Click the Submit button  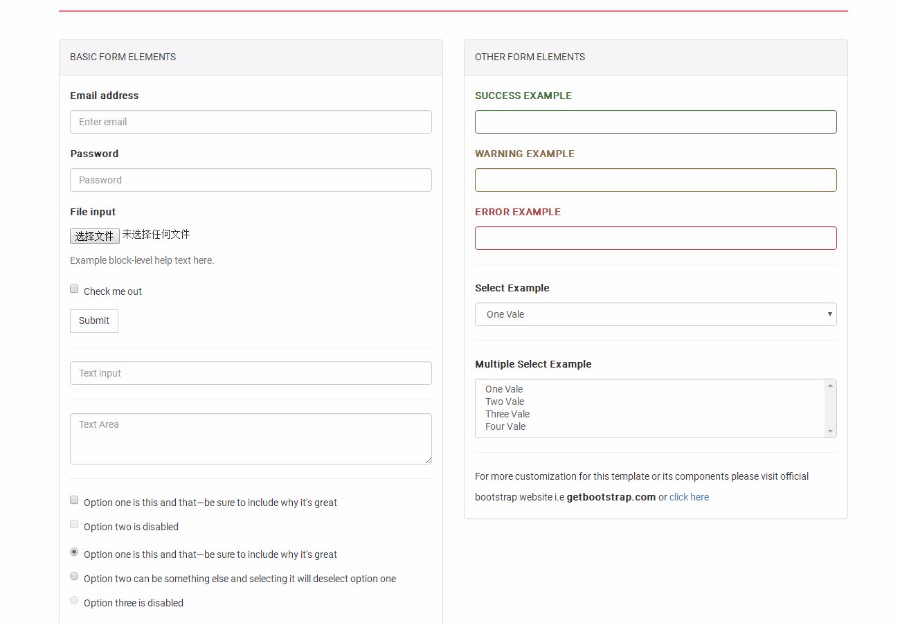click(94, 320)
